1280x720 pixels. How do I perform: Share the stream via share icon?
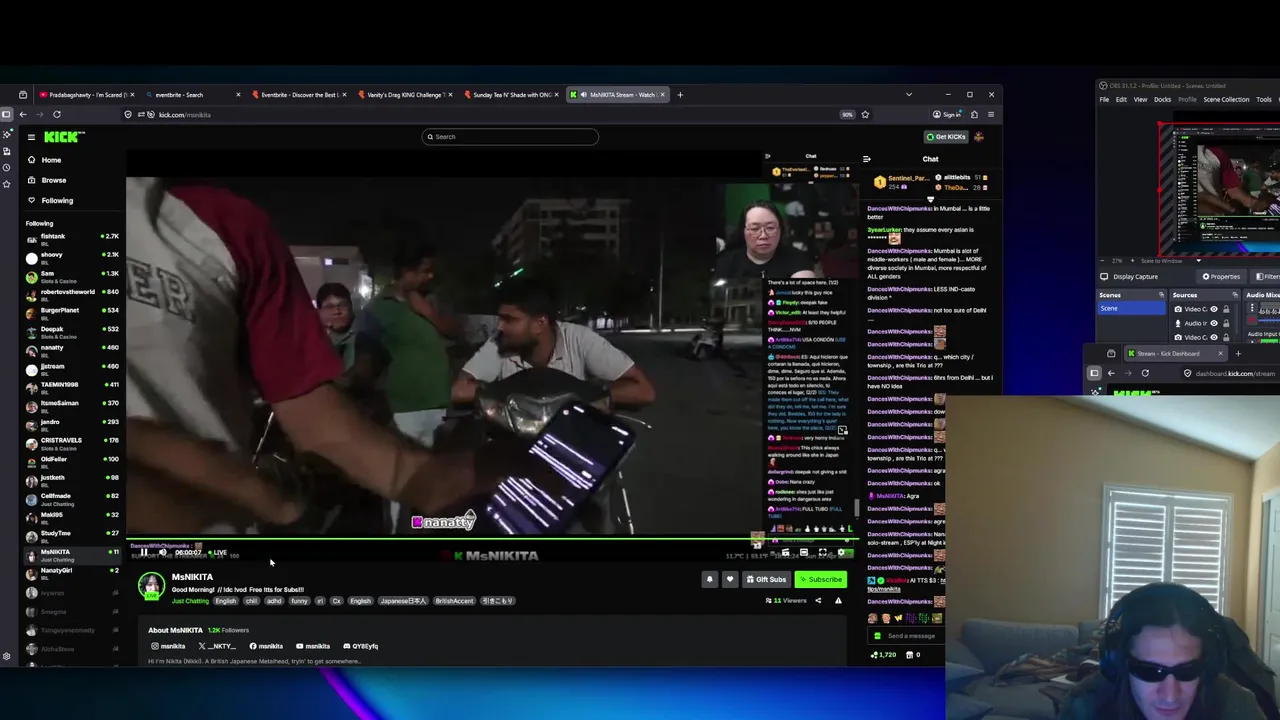[x=818, y=600]
